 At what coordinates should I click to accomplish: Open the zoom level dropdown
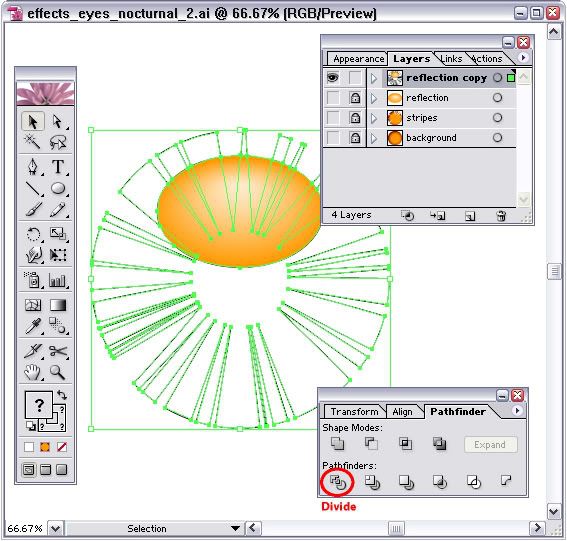[x=55, y=528]
